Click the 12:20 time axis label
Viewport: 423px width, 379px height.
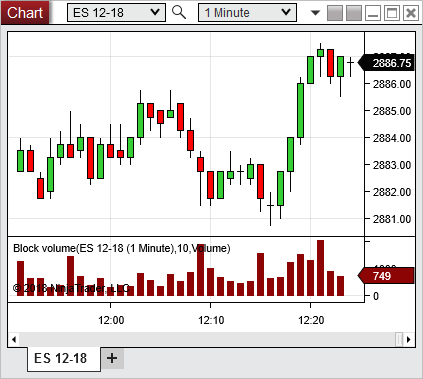[x=311, y=320]
